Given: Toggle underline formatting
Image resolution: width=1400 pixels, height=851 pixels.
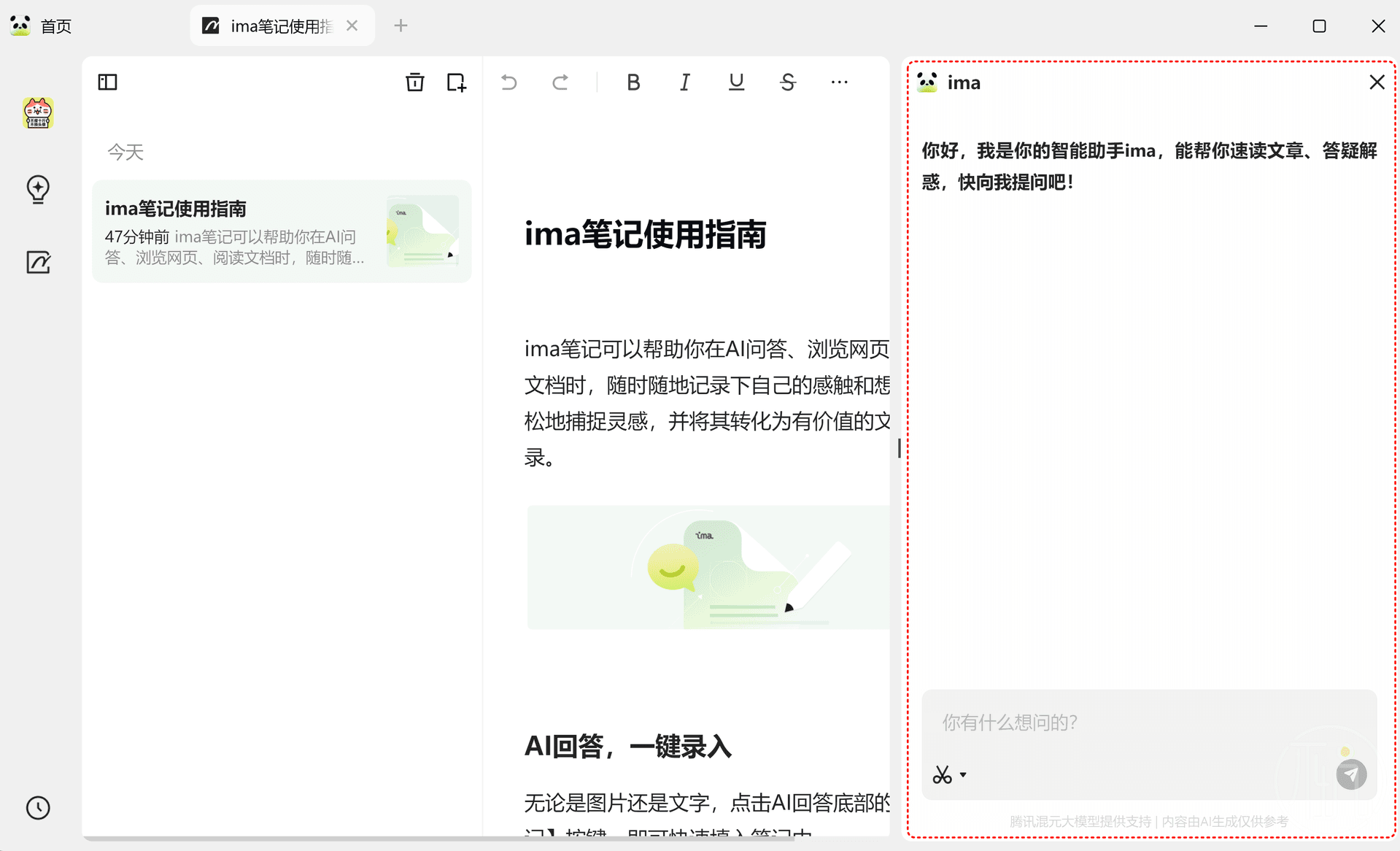Looking at the screenshot, I should pyautogui.click(x=736, y=82).
